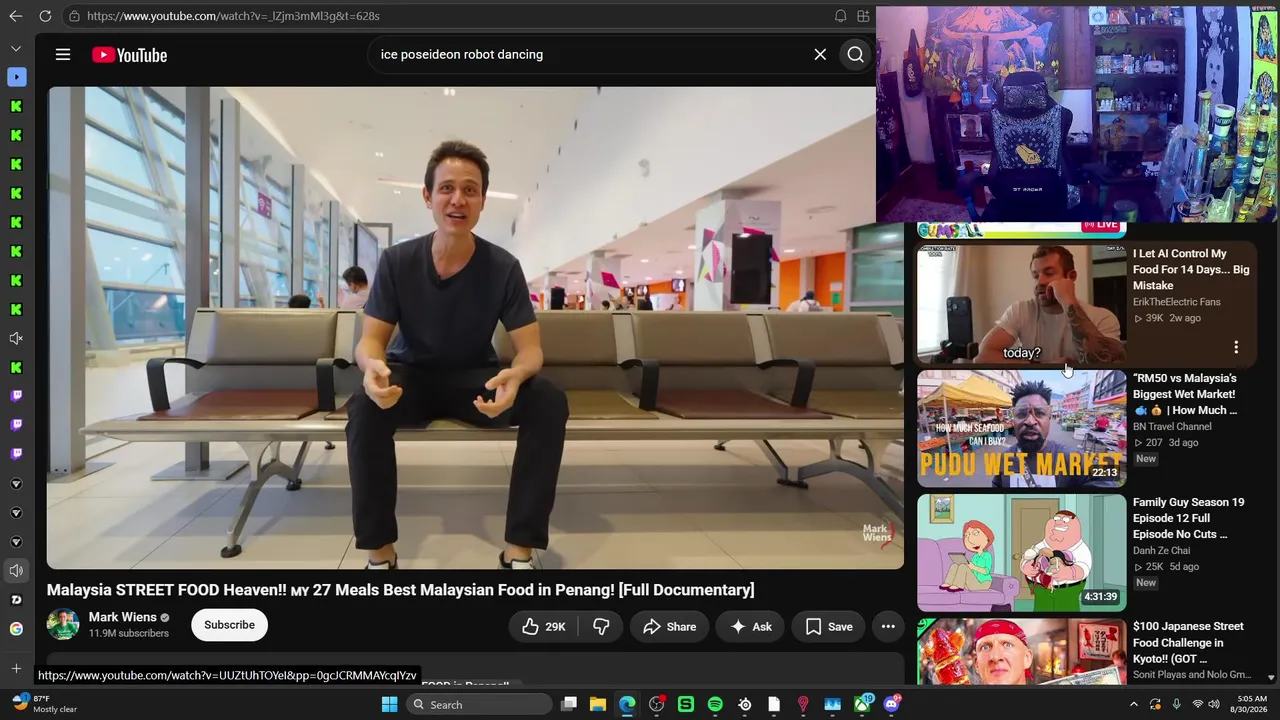
Task: Like the video with 29K likes
Action: point(543,627)
